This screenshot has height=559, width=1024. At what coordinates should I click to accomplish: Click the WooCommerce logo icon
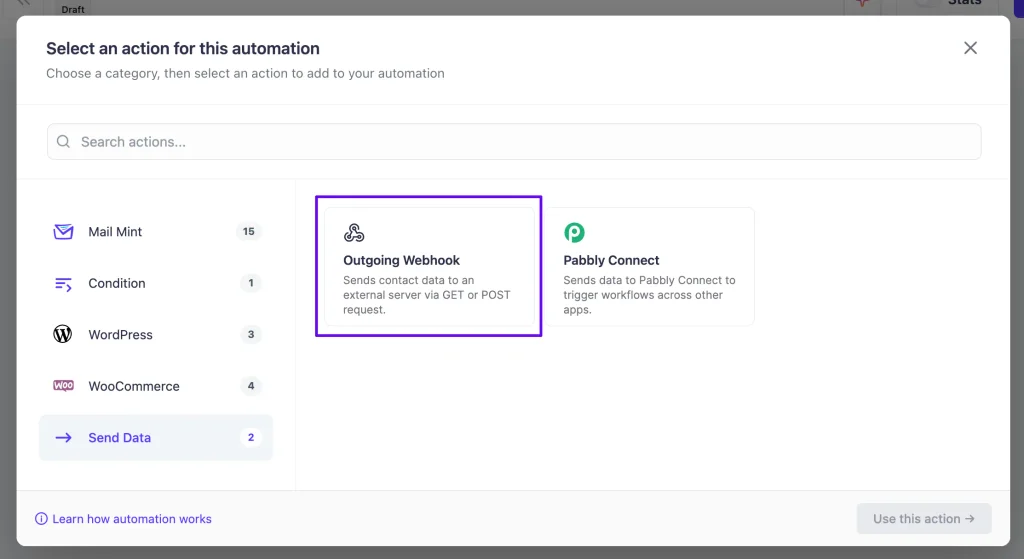(63, 386)
